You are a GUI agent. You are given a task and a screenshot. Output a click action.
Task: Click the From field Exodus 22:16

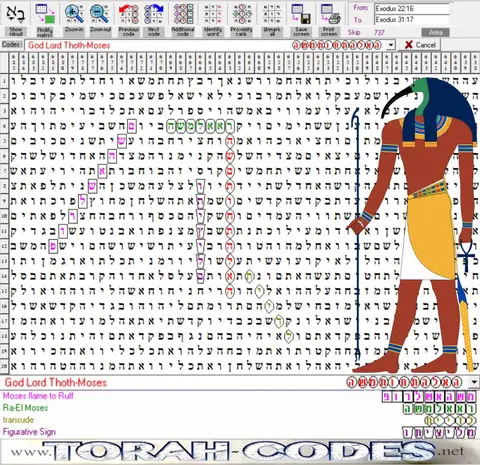pyautogui.click(x=411, y=9)
